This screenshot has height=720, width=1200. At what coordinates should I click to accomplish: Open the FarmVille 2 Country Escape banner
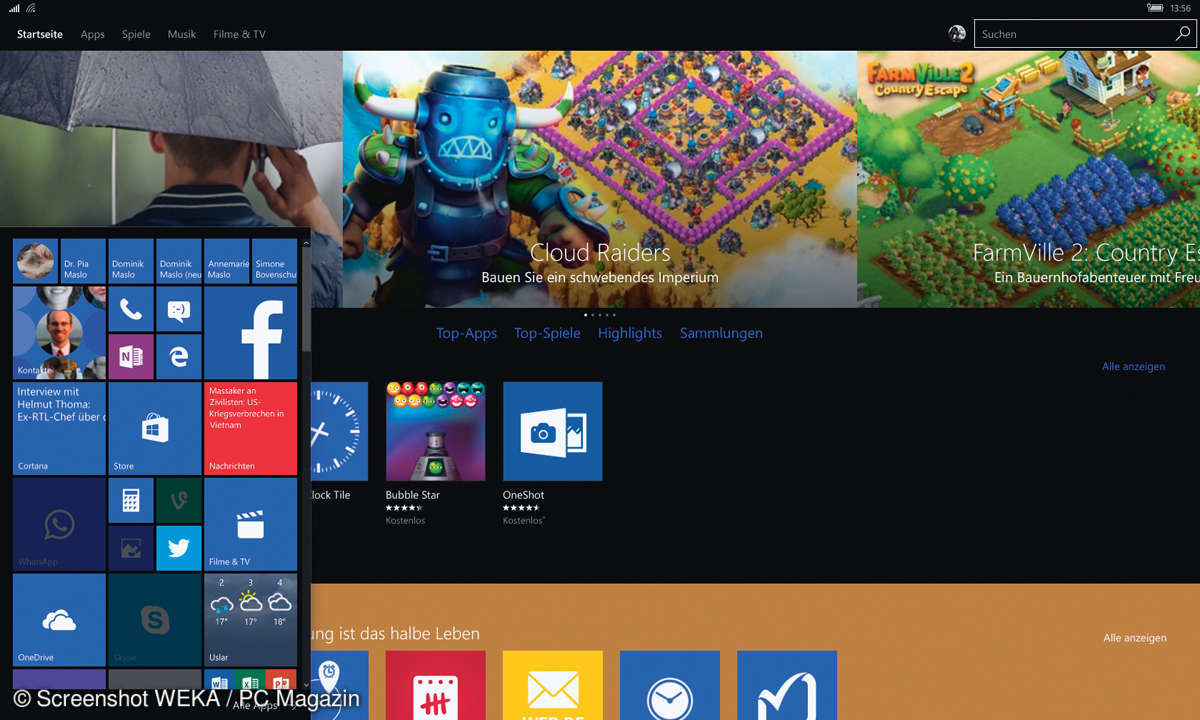pyautogui.click(x=1029, y=180)
